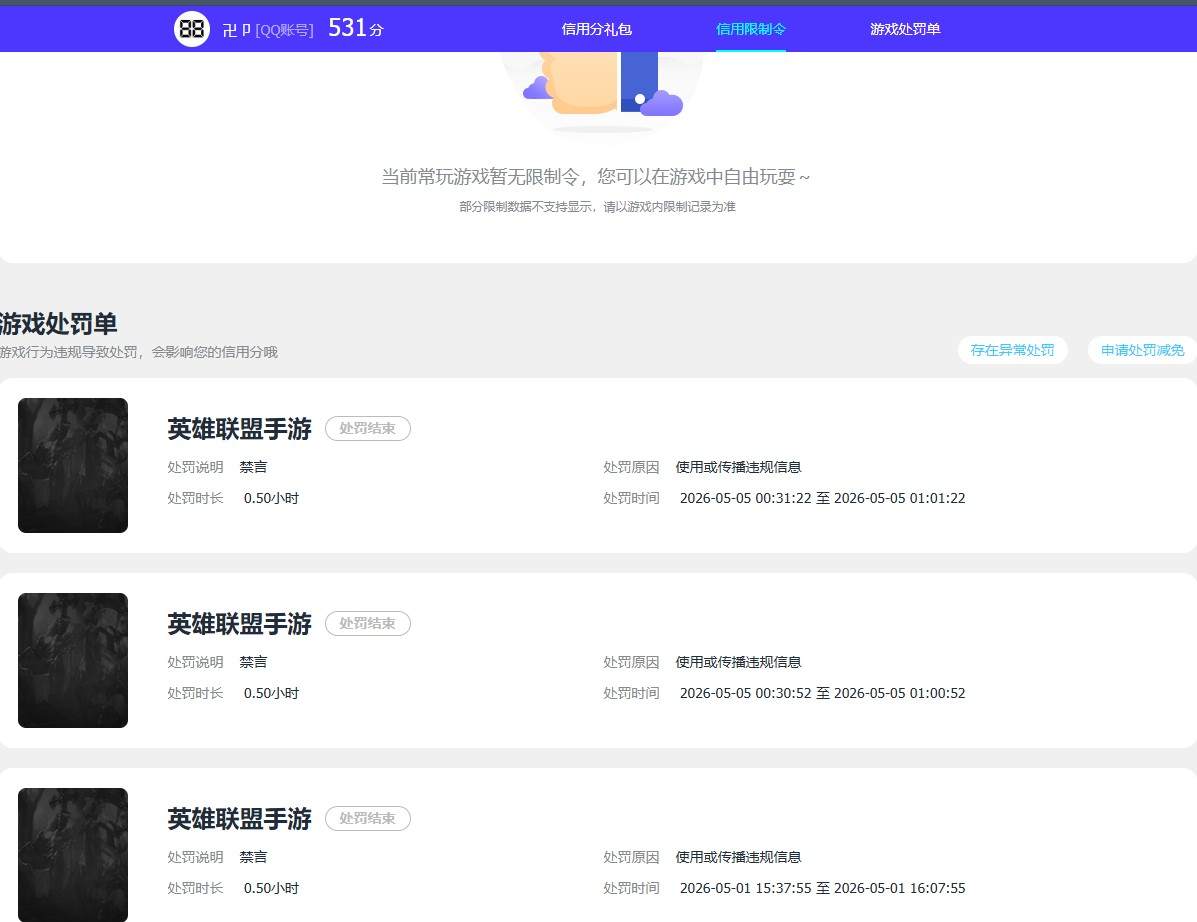Click the 申请处罚减免 button
The width and height of the screenshot is (1197, 922).
tap(1142, 350)
